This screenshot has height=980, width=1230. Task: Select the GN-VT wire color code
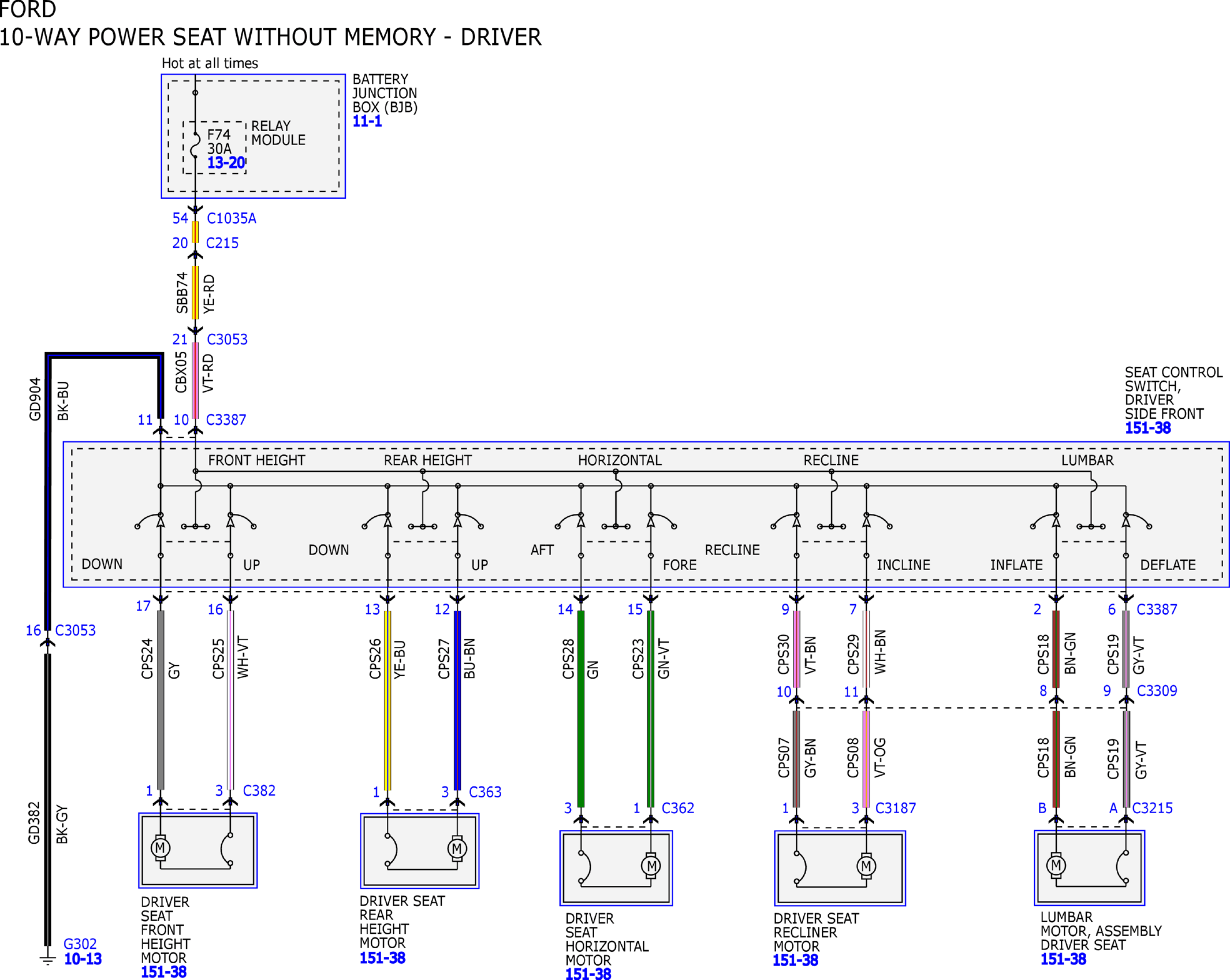[x=664, y=659]
